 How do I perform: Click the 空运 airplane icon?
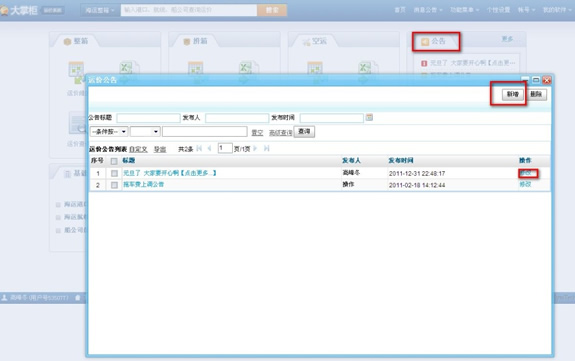[306, 42]
